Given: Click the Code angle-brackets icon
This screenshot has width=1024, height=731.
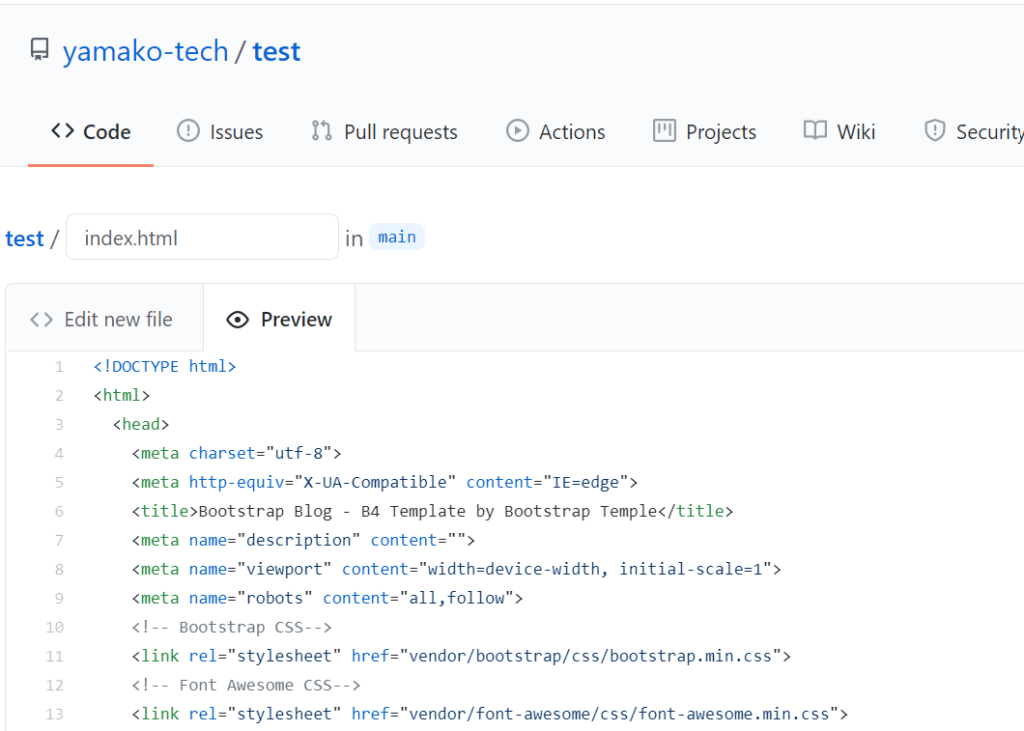Looking at the screenshot, I should (x=63, y=131).
